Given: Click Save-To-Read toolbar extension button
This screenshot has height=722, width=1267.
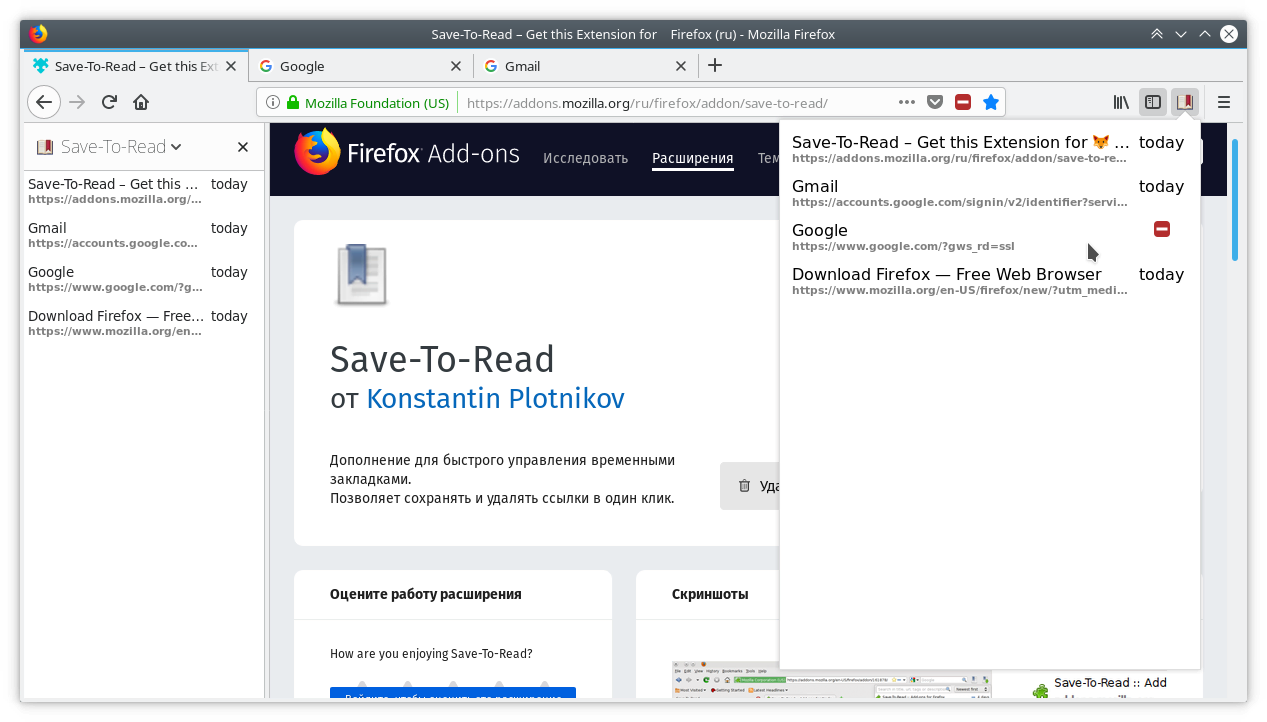Looking at the screenshot, I should click(x=1185, y=102).
